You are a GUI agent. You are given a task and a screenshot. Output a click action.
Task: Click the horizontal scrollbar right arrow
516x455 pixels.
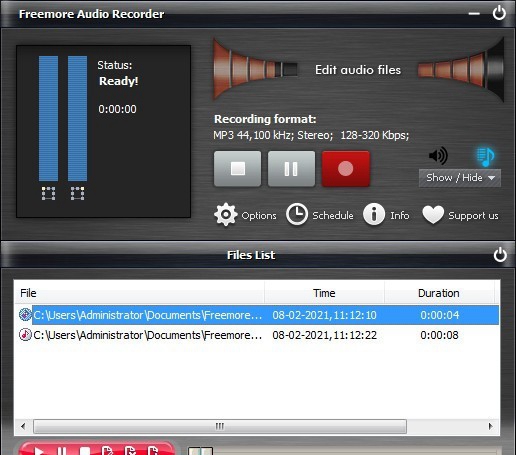click(490, 426)
